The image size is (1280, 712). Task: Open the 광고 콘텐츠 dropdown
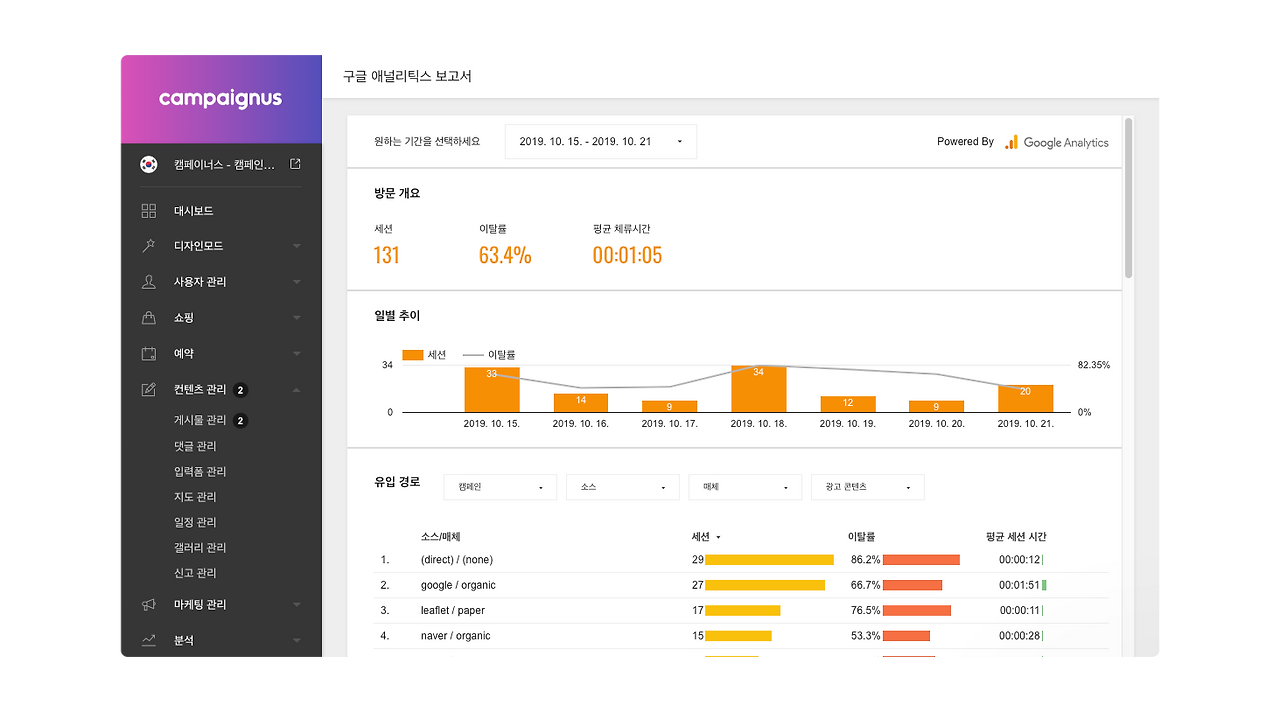867,487
